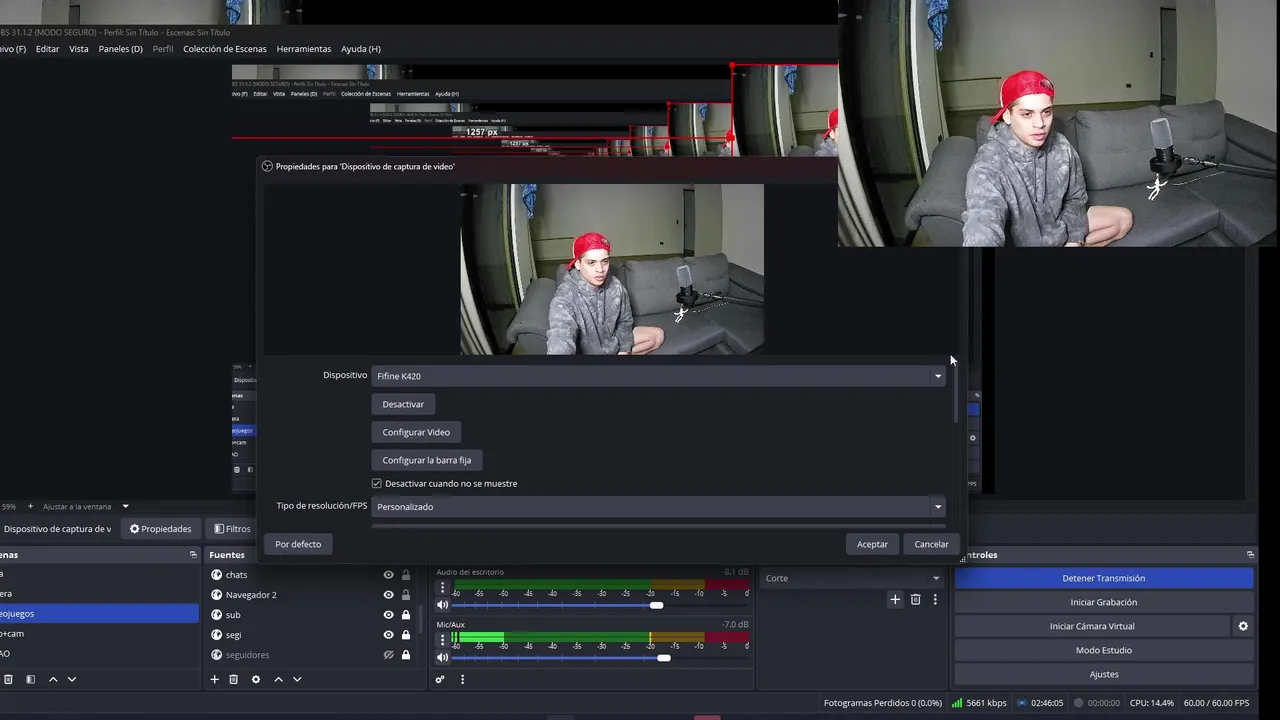The height and width of the screenshot is (720, 1280).
Task: Select the segi source row
Action: 310,635
